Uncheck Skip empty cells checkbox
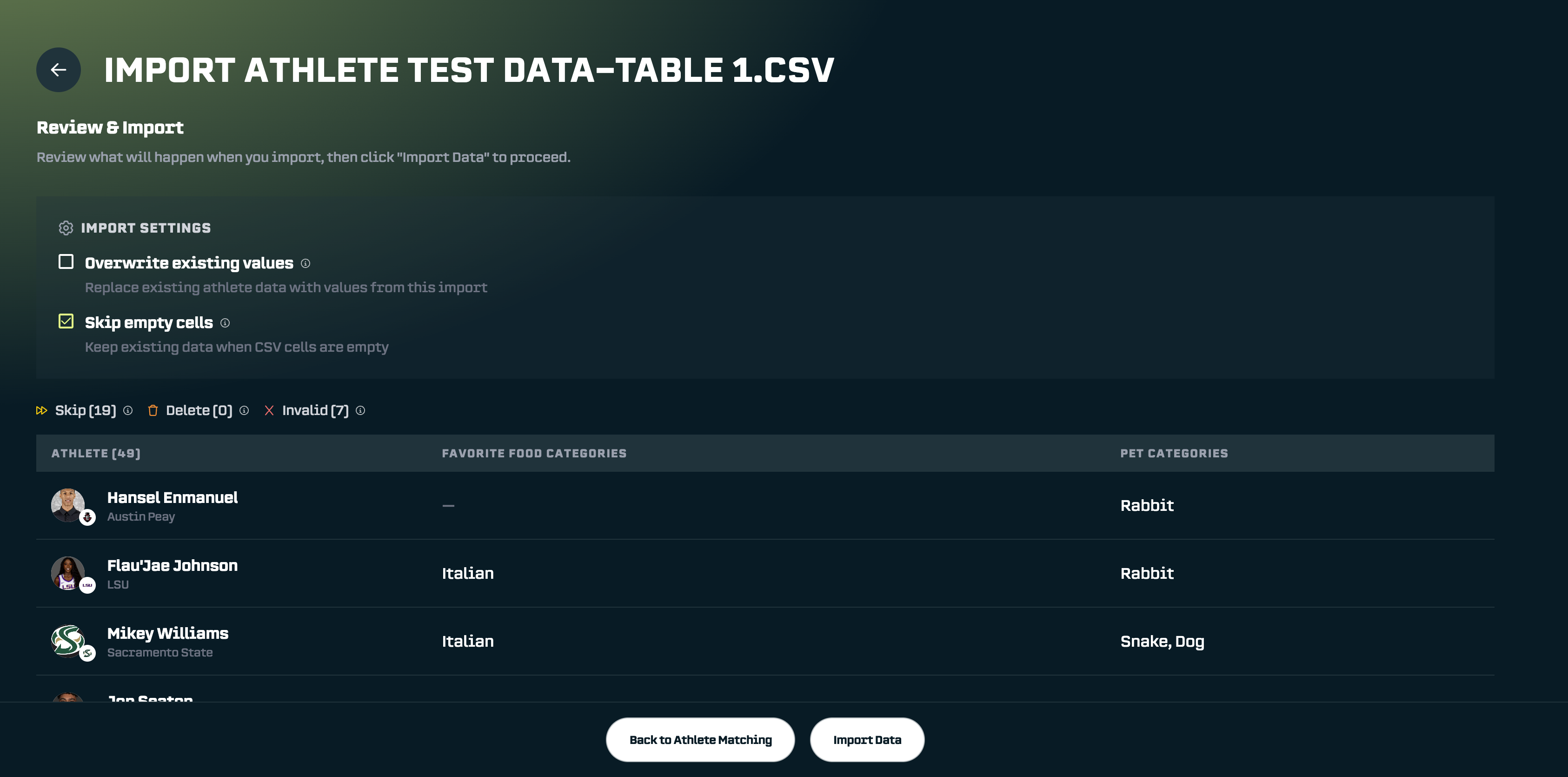Screen dimensions: 1568x777 (x=66, y=322)
